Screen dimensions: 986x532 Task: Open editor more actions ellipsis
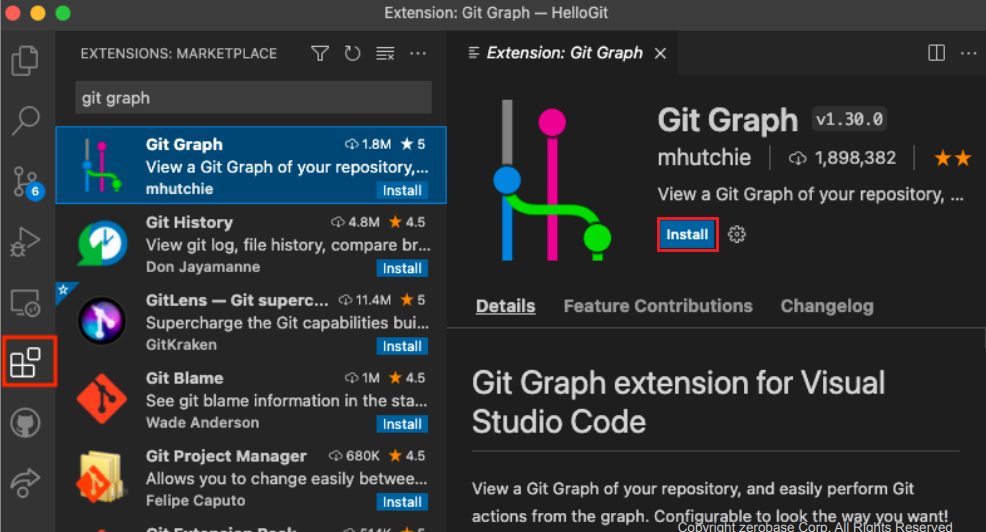tap(968, 53)
